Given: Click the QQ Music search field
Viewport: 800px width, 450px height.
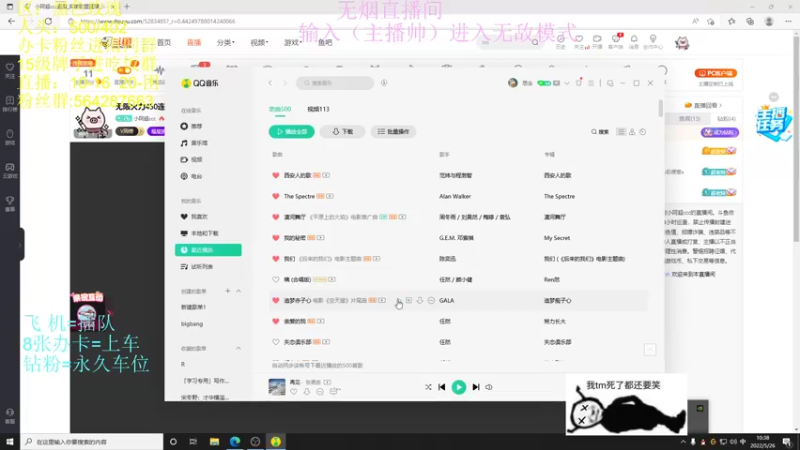Looking at the screenshot, I should pos(335,83).
